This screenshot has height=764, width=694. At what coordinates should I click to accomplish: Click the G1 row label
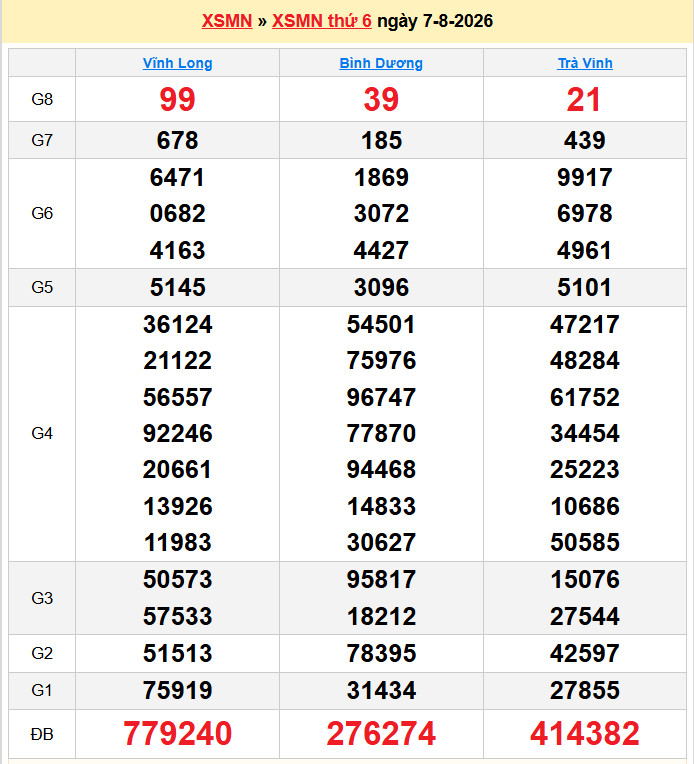coord(42,690)
